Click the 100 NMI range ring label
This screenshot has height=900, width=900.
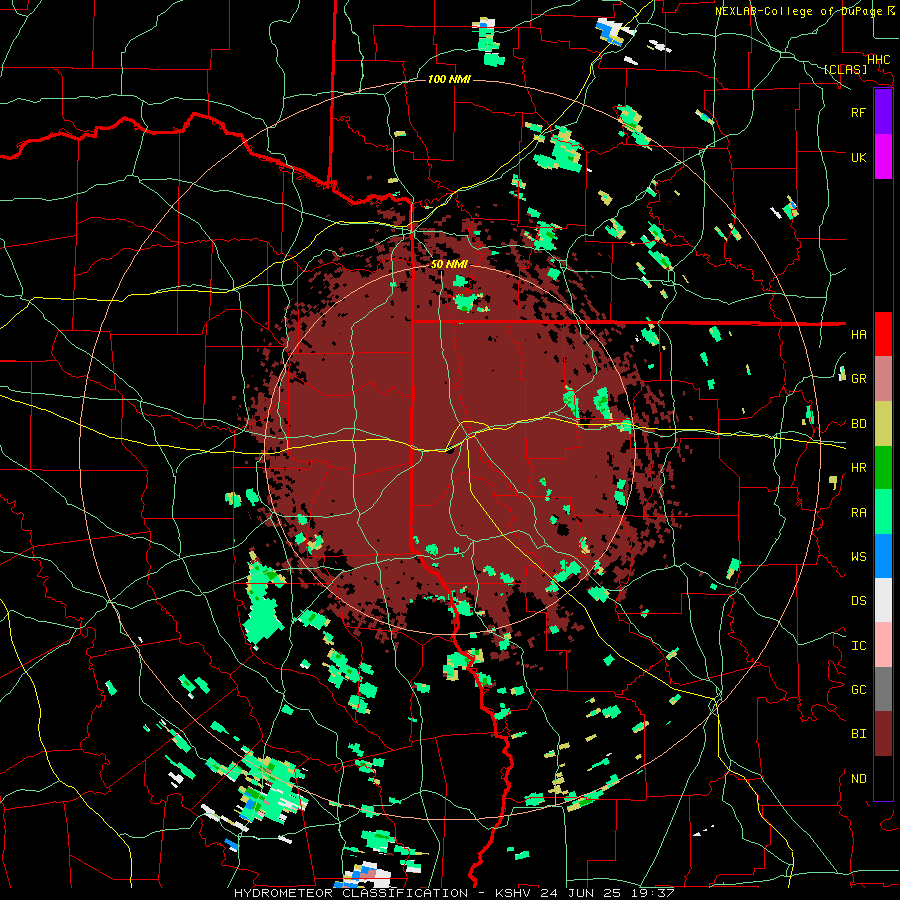449,79
